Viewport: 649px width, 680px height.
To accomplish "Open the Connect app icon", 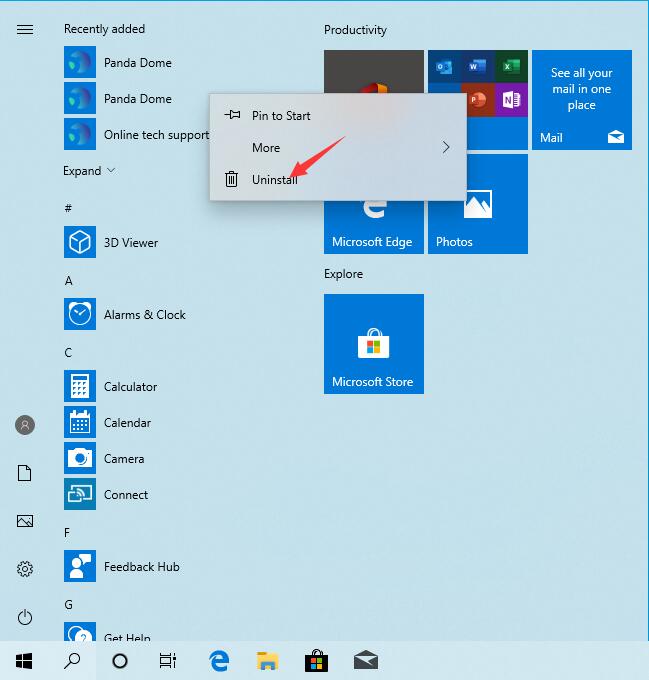I will click(x=80, y=494).
